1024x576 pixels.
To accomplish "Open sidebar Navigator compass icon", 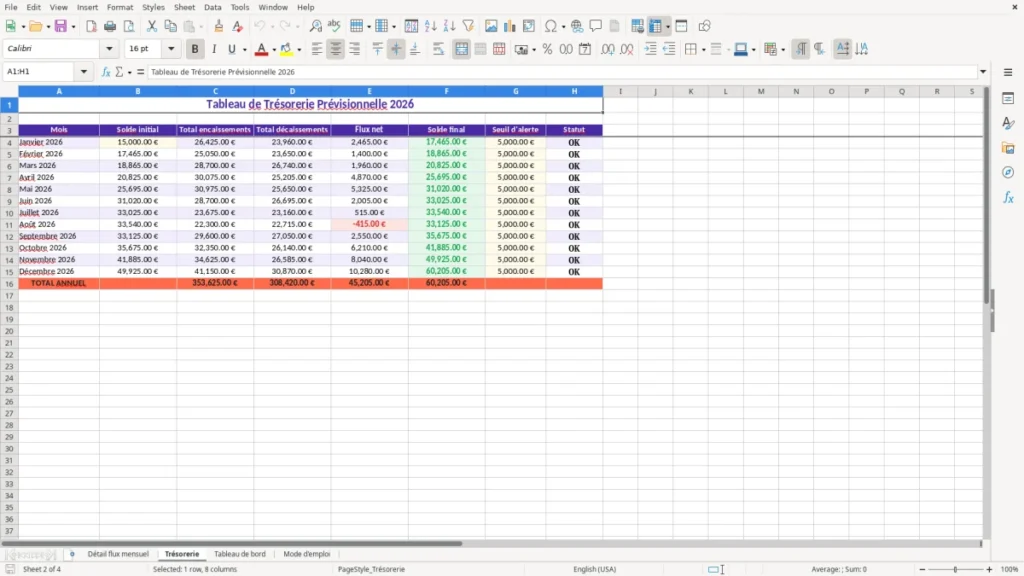I will [1008, 172].
